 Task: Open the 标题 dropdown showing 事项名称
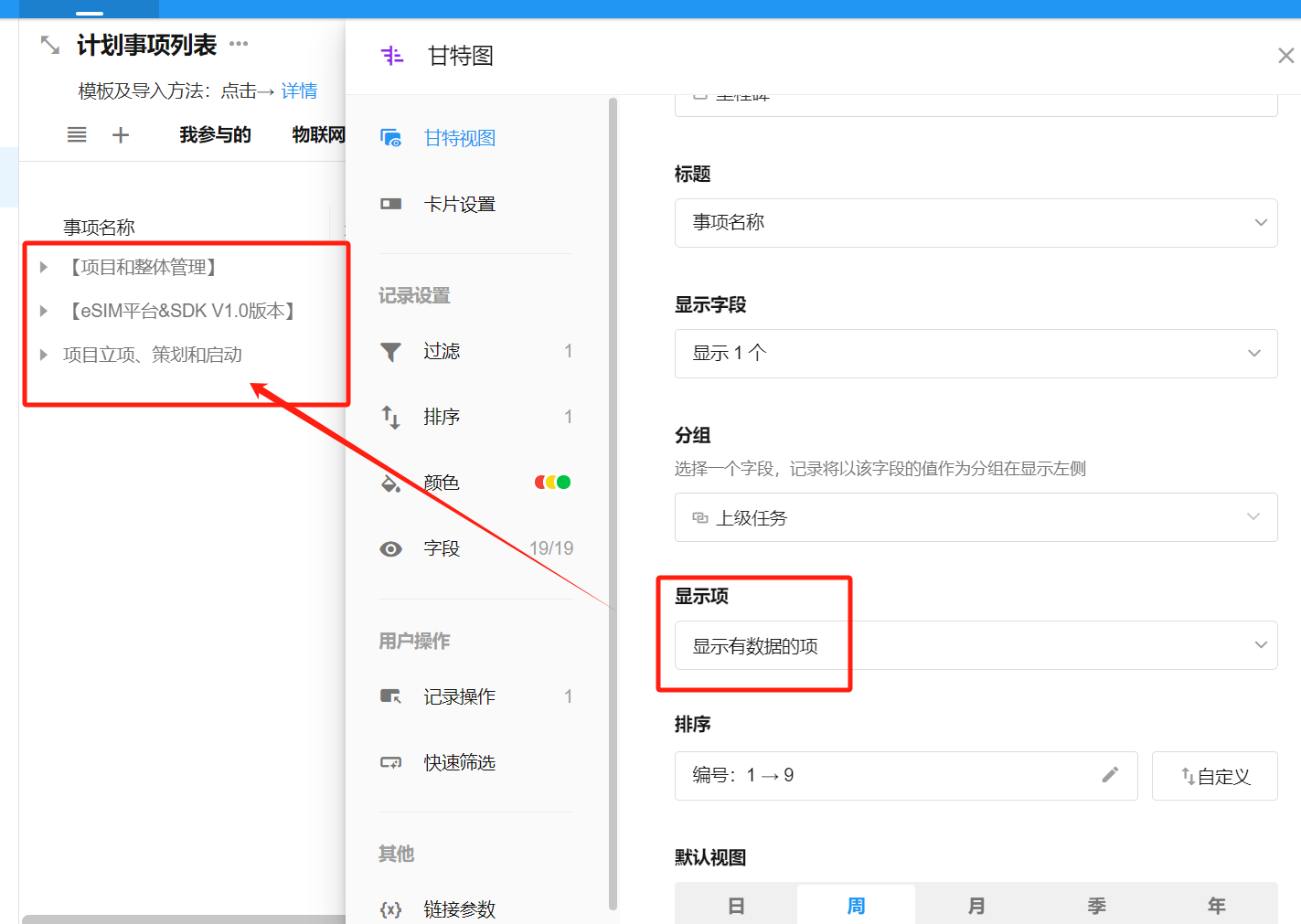click(976, 223)
